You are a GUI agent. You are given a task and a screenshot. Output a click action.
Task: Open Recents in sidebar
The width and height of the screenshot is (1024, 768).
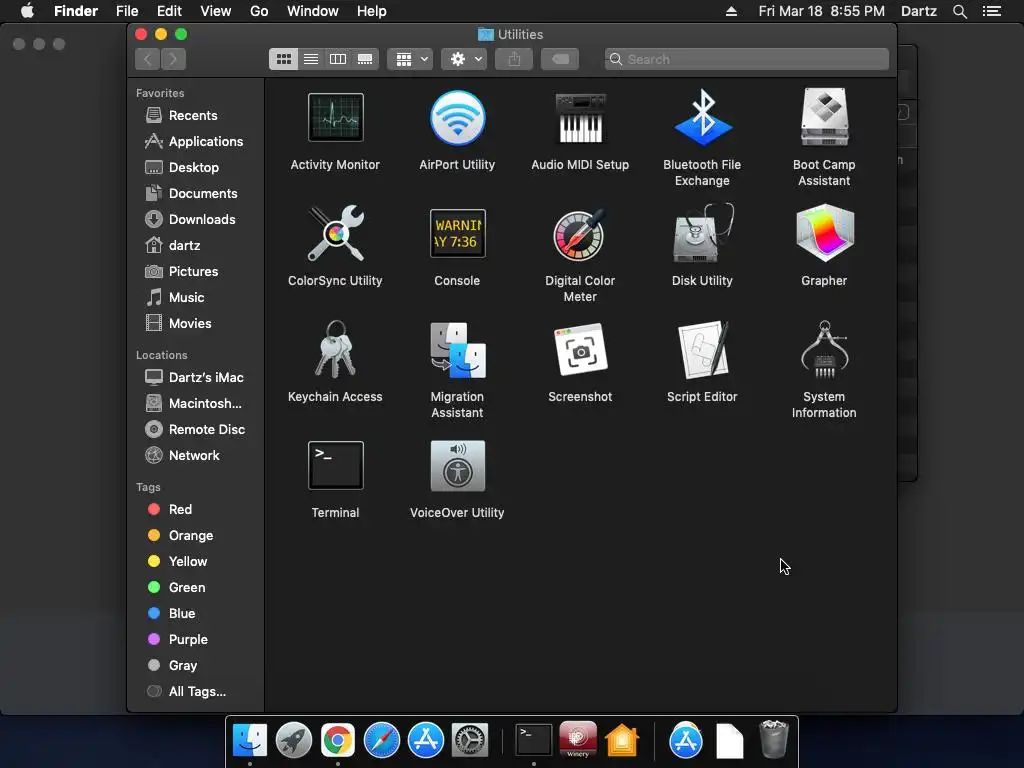click(x=193, y=116)
